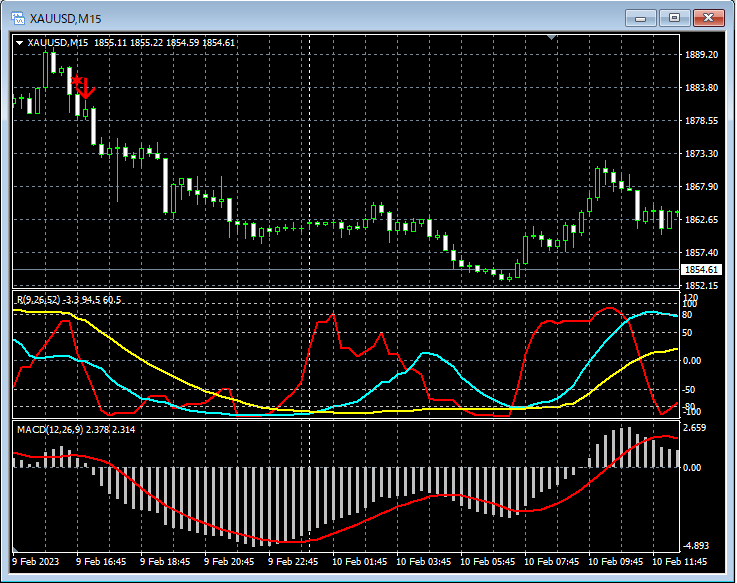Click the chart window icon in title bar
Screen dimensions: 737x583
17,17
